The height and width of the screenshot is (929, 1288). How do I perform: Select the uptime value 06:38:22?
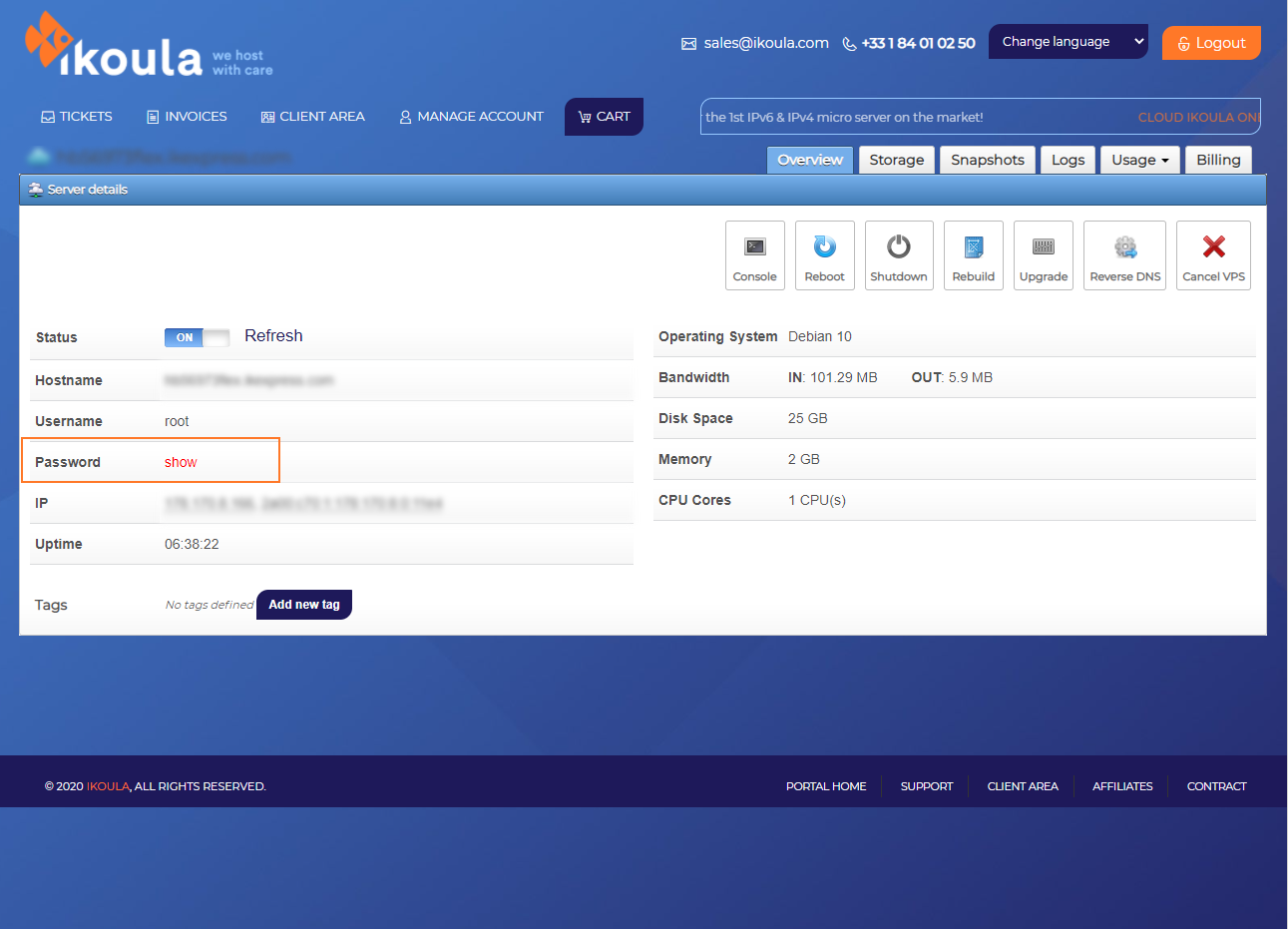pos(192,544)
